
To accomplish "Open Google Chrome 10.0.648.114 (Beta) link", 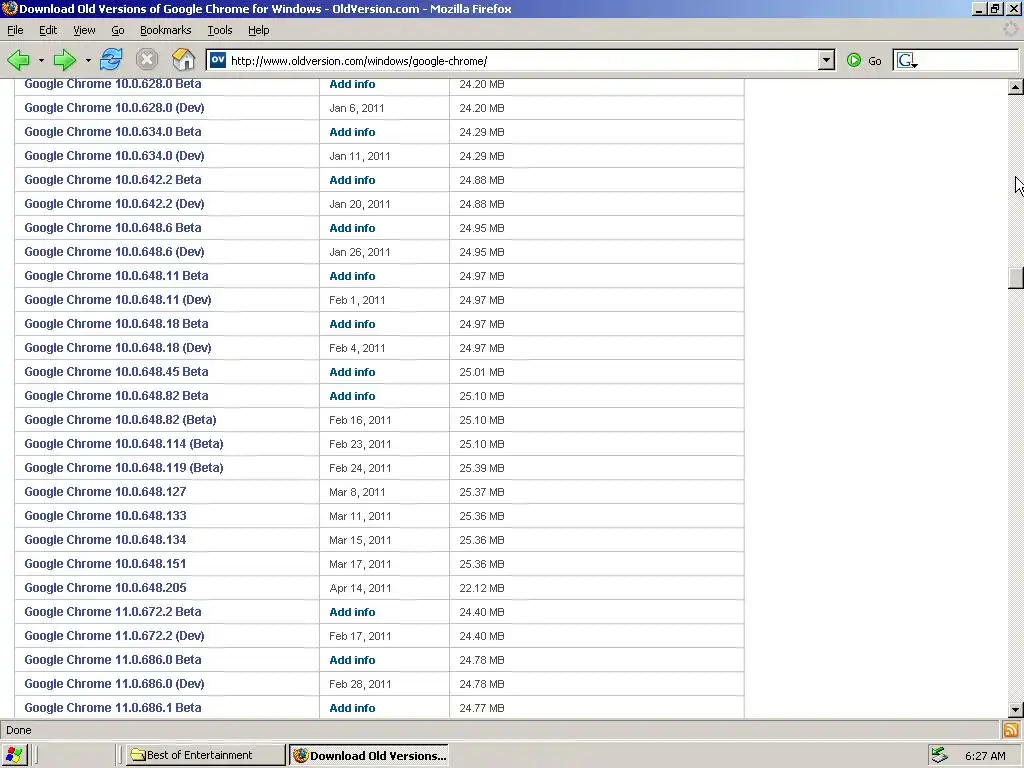I will point(124,444).
